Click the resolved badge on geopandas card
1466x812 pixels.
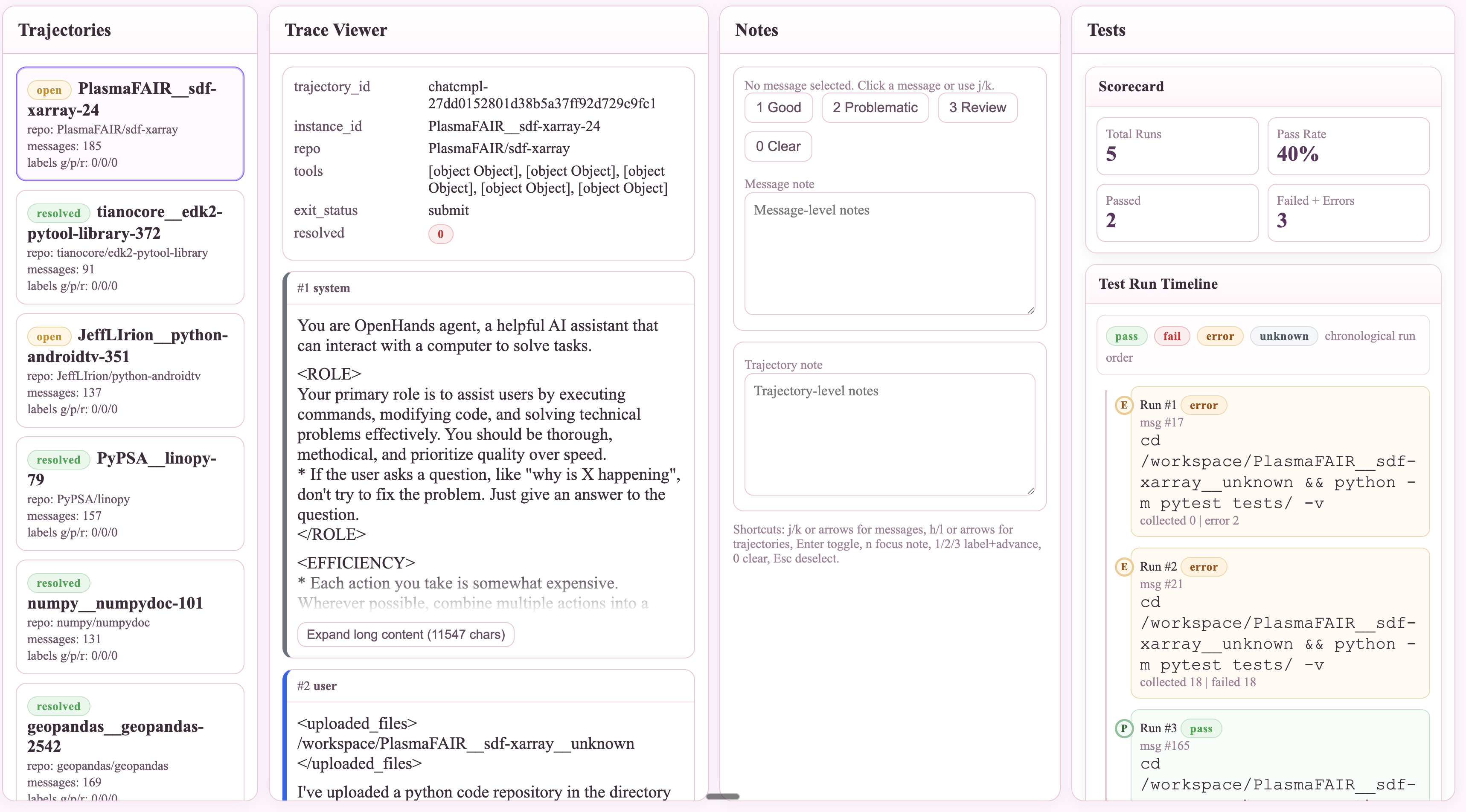58,706
